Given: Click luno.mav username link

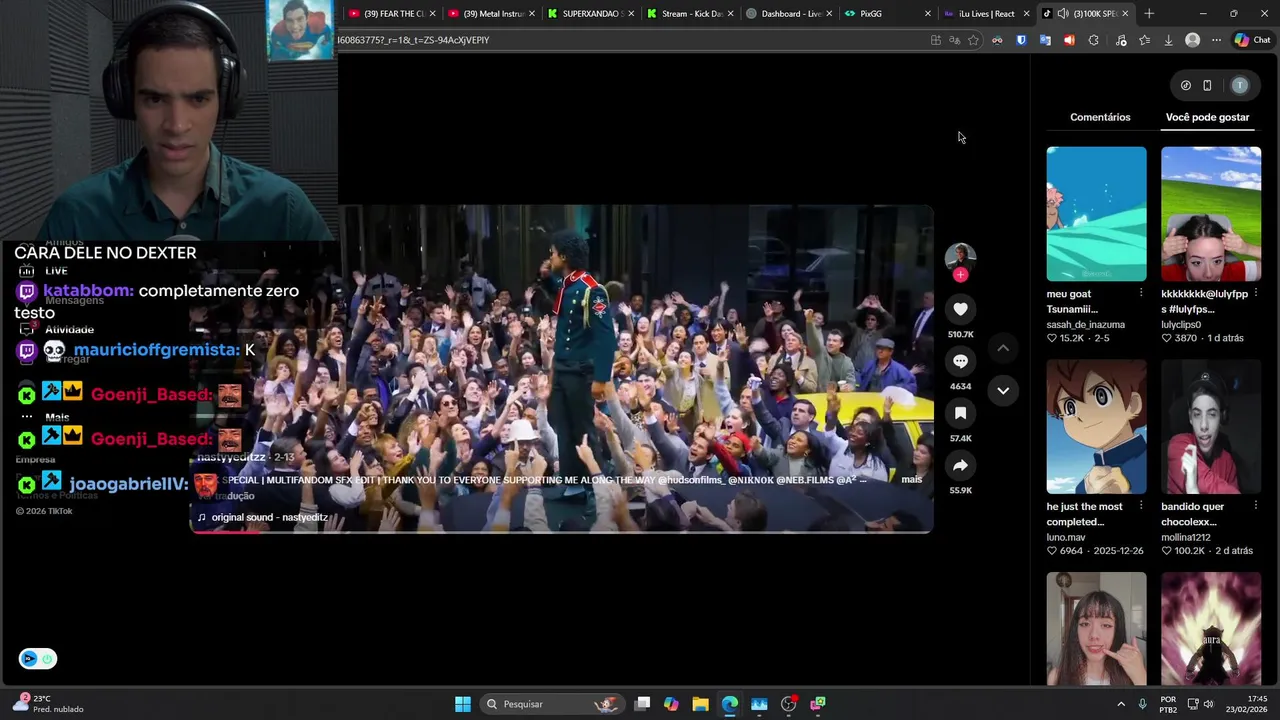Looking at the screenshot, I should pos(1065,538).
